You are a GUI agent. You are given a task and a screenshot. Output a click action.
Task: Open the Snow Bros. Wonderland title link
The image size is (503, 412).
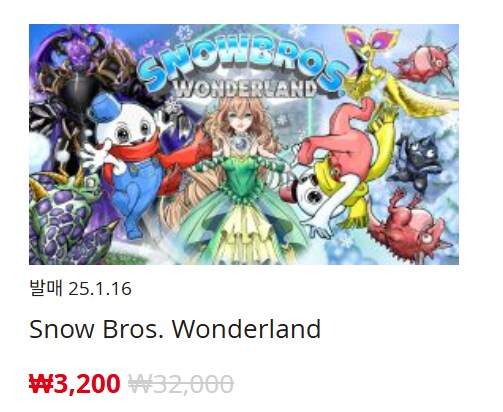click(175, 329)
